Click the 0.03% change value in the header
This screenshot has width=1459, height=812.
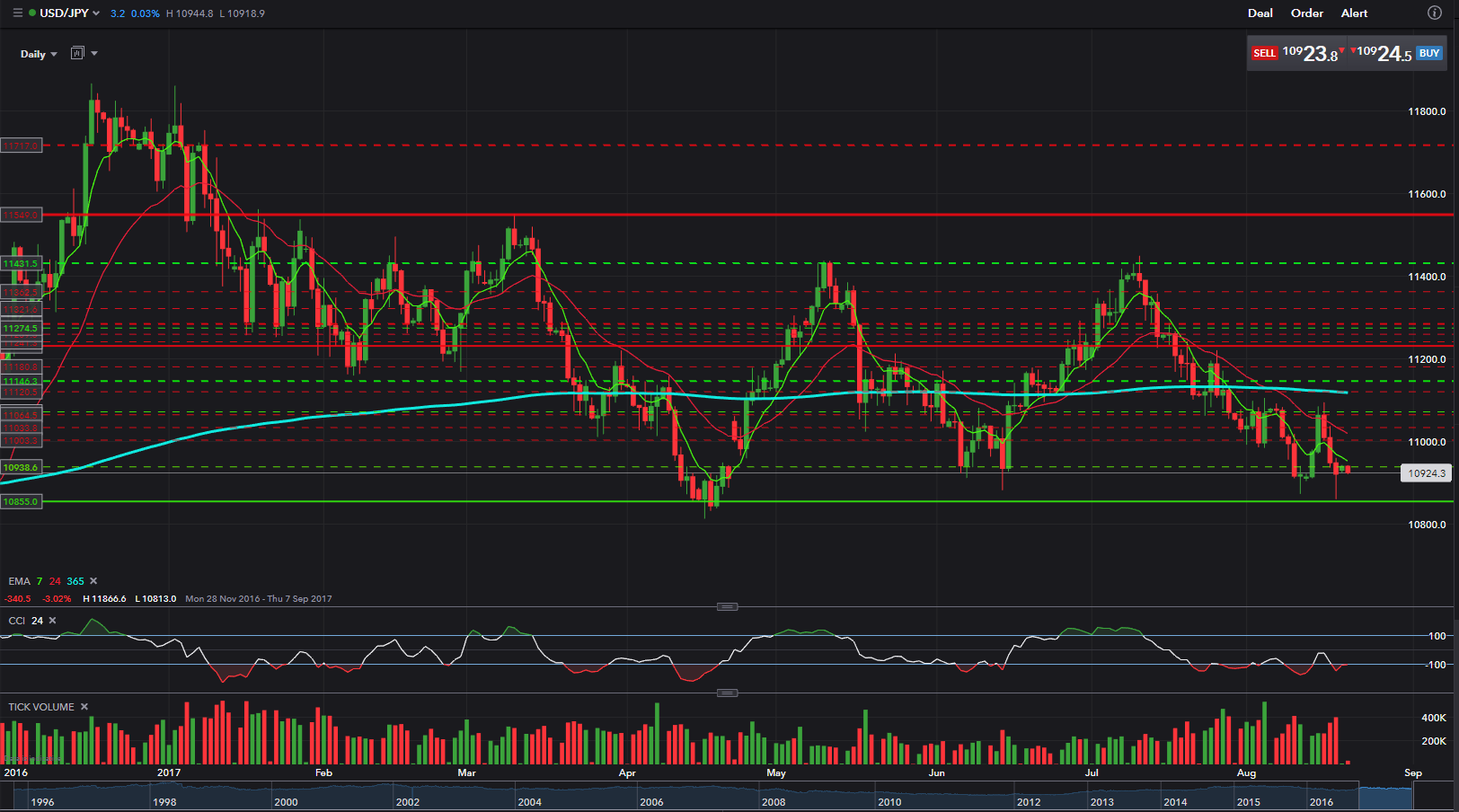tap(146, 13)
